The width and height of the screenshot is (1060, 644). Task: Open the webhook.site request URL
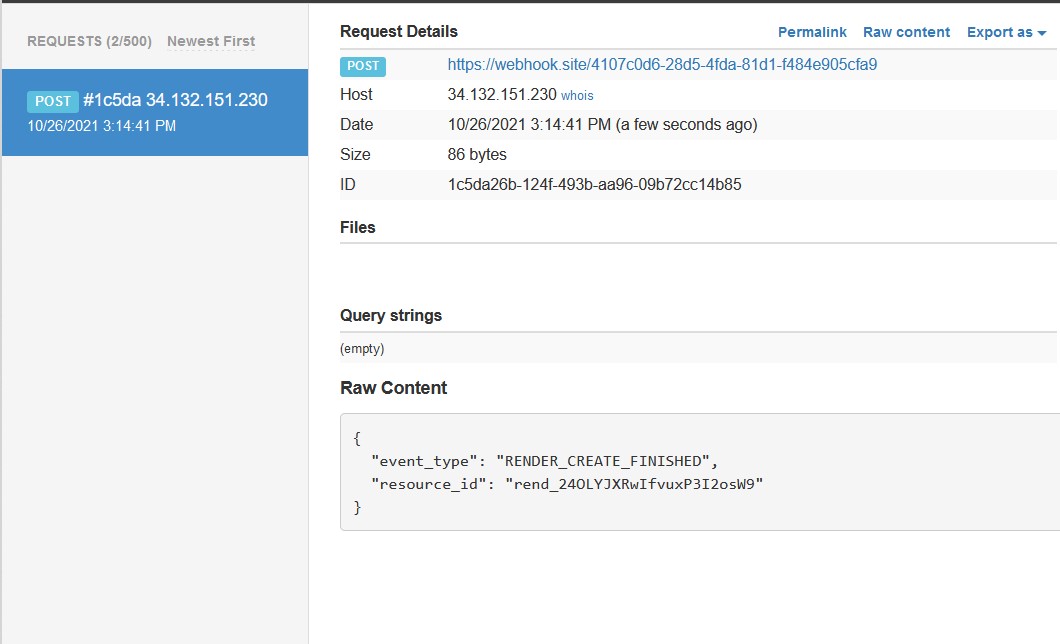pos(662,65)
